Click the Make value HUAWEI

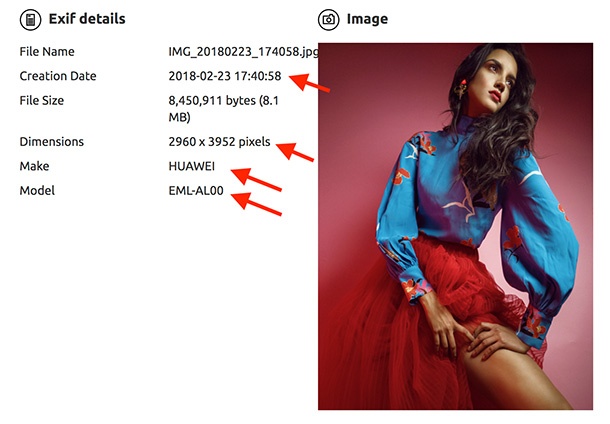[x=191, y=166]
